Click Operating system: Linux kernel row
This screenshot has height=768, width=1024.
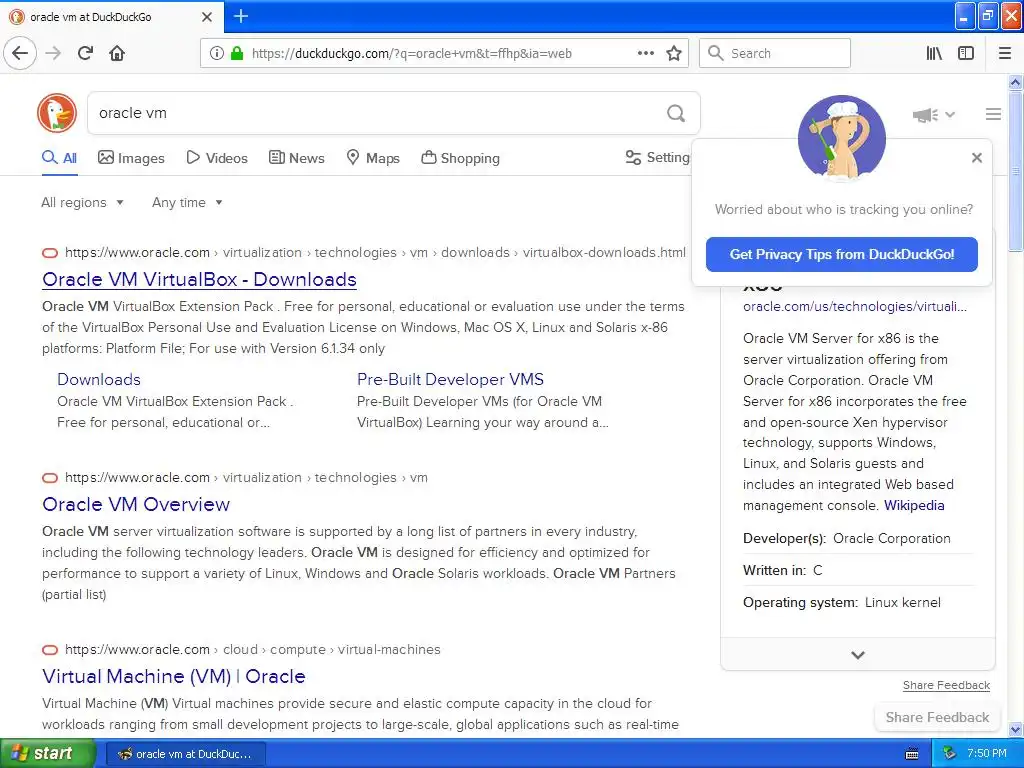[857, 602]
